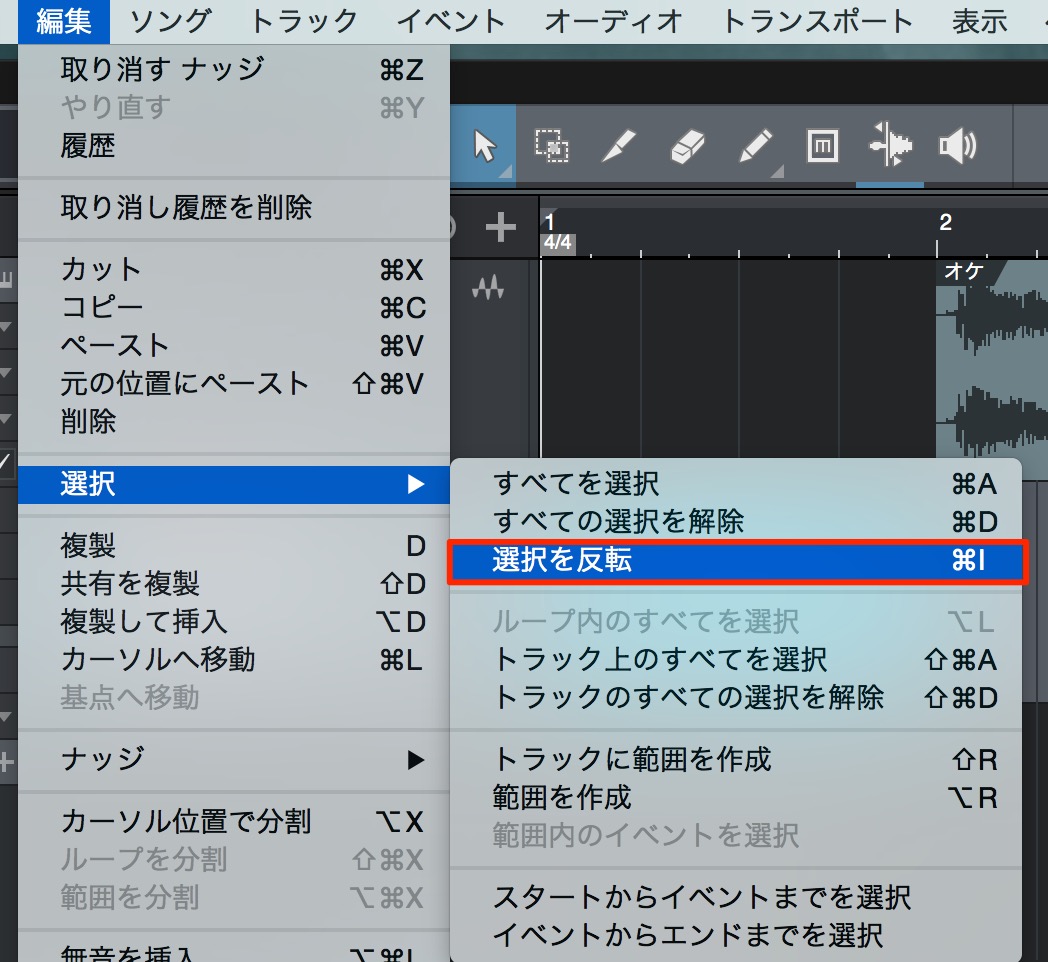The image size is (1048, 962).
Task: Choose ペースト from the menu
Action: [x=234, y=346]
